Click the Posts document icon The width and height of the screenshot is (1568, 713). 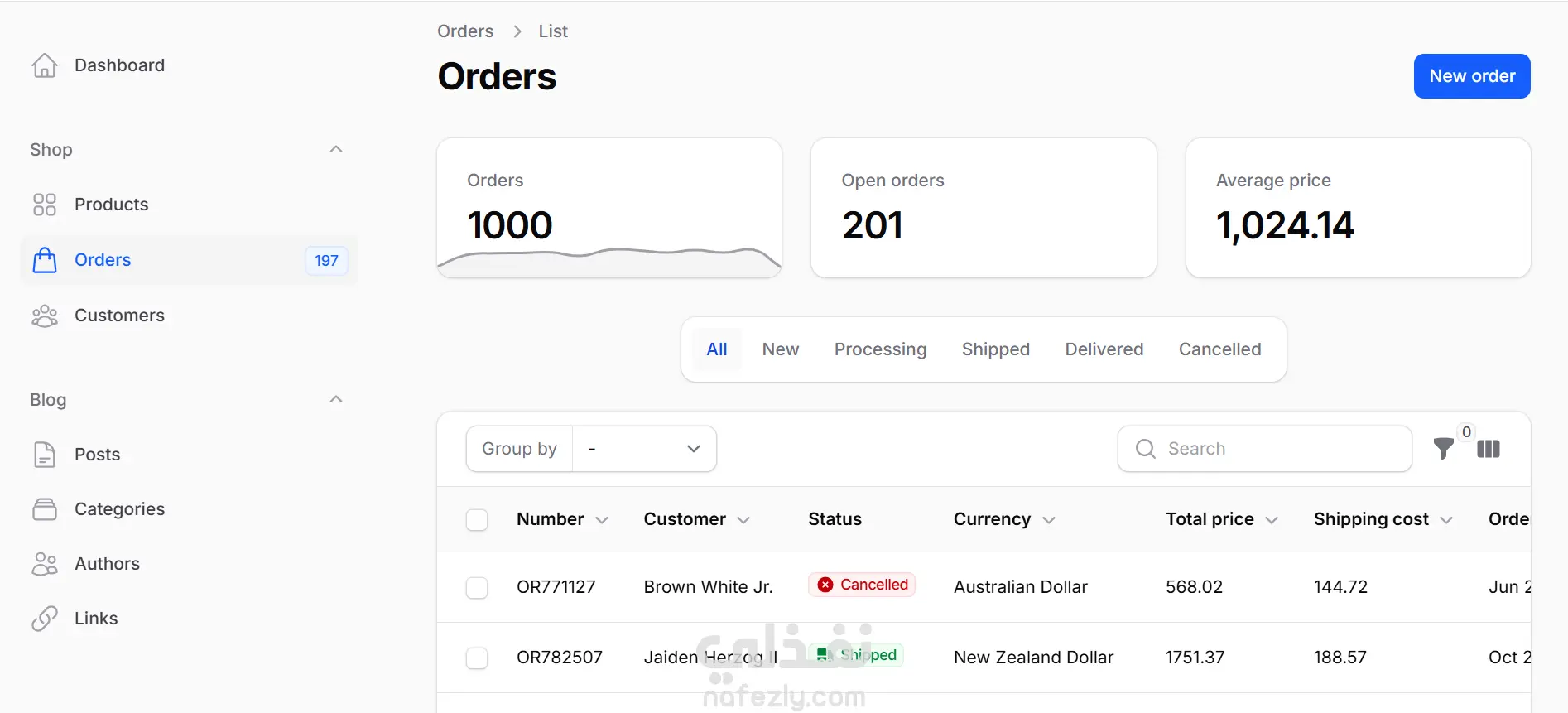(45, 455)
